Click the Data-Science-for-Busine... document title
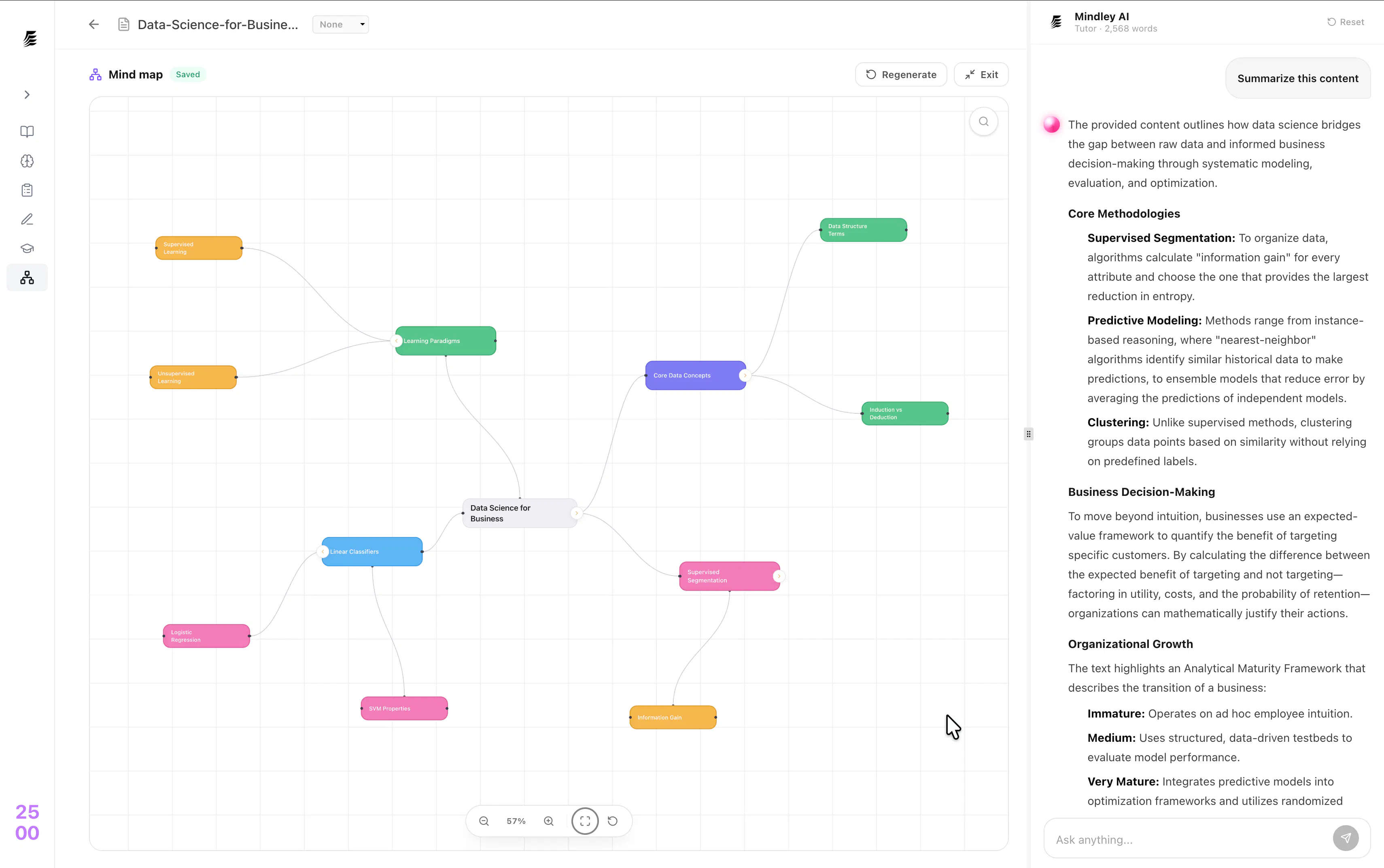1384x868 pixels. 218,24
